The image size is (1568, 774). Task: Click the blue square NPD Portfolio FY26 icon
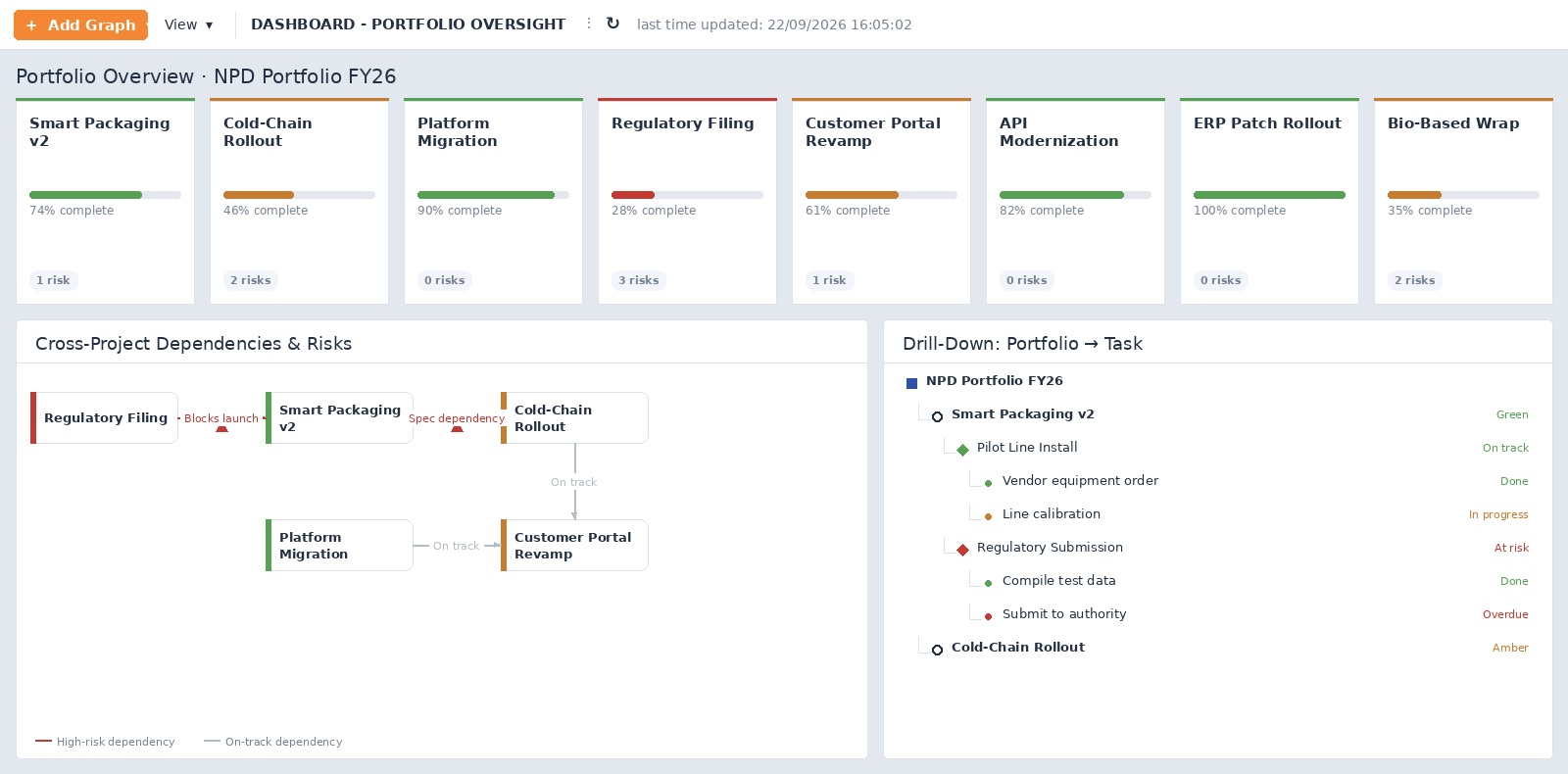(911, 383)
